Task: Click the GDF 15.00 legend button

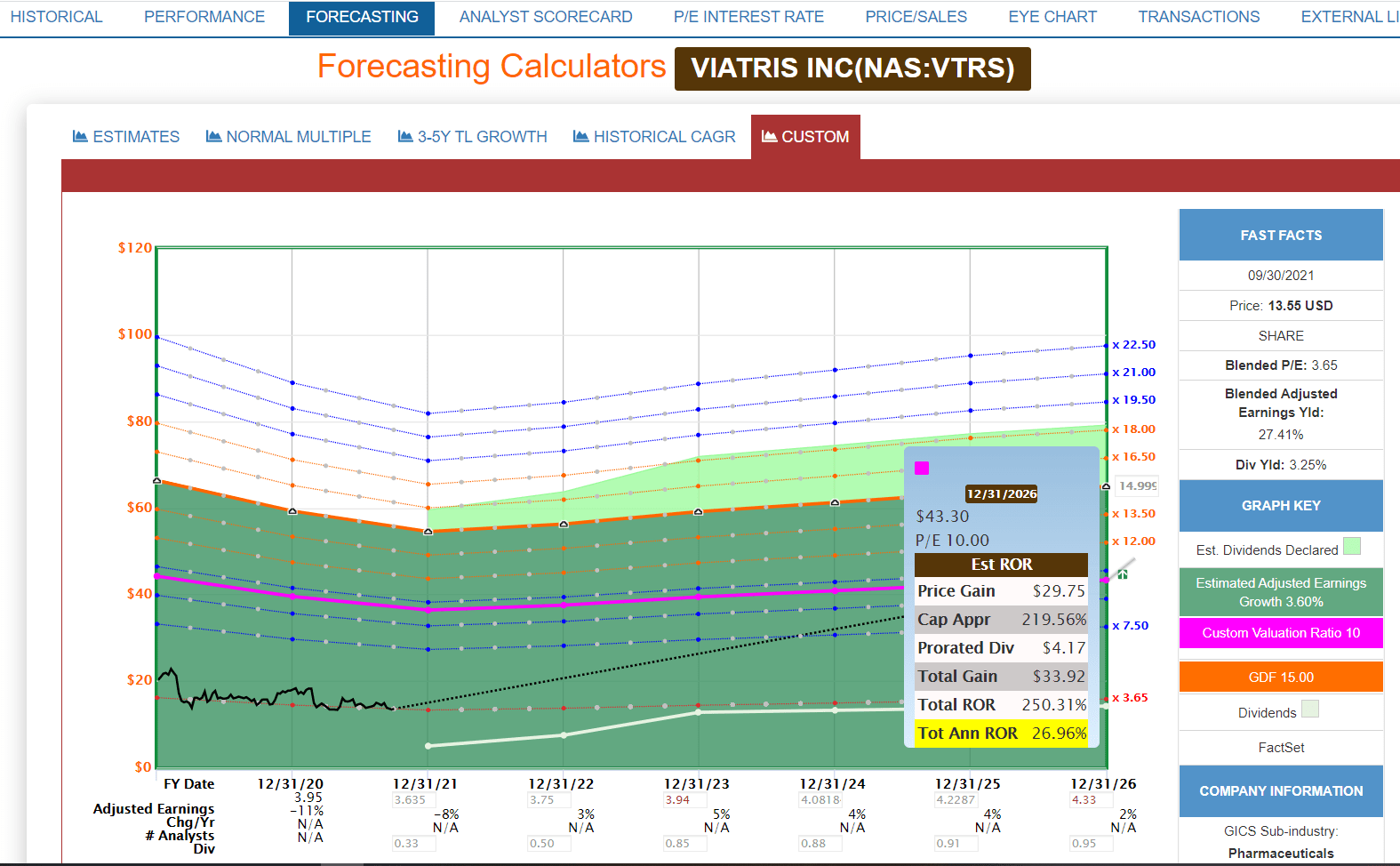Action: click(x=1281, y=677)
